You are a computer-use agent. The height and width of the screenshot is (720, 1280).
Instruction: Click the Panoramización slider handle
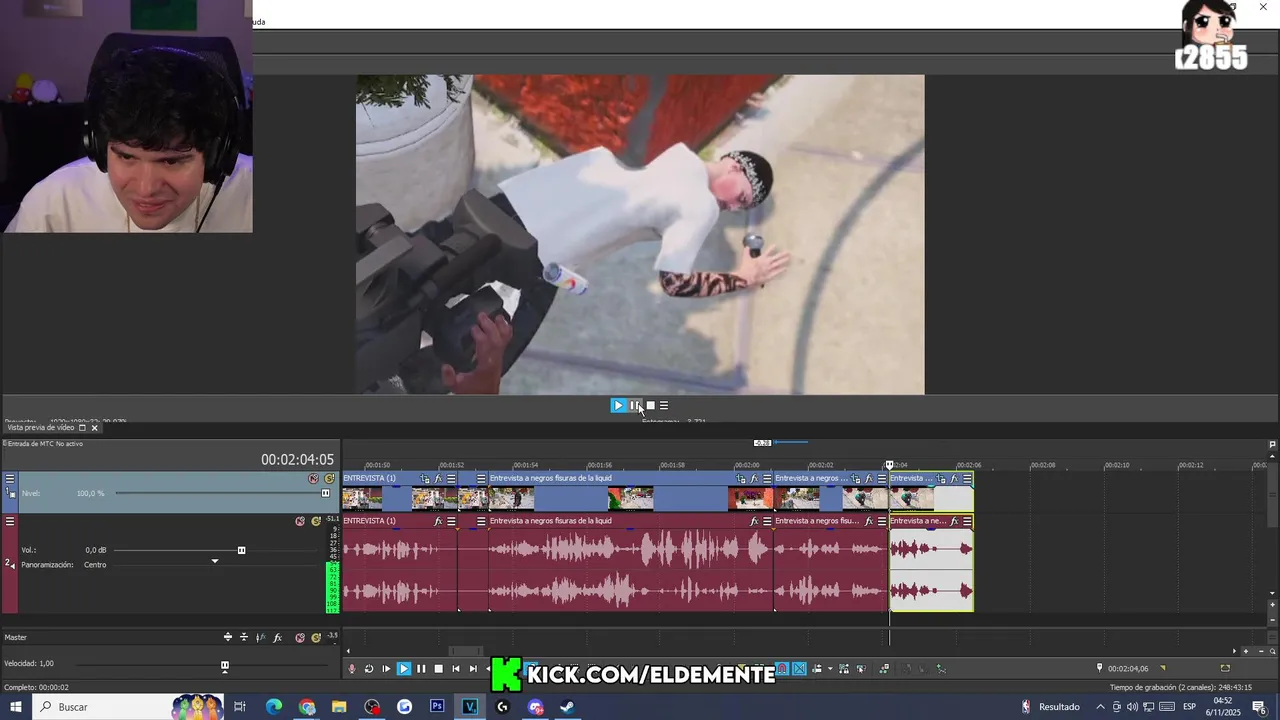click(214, 562)
